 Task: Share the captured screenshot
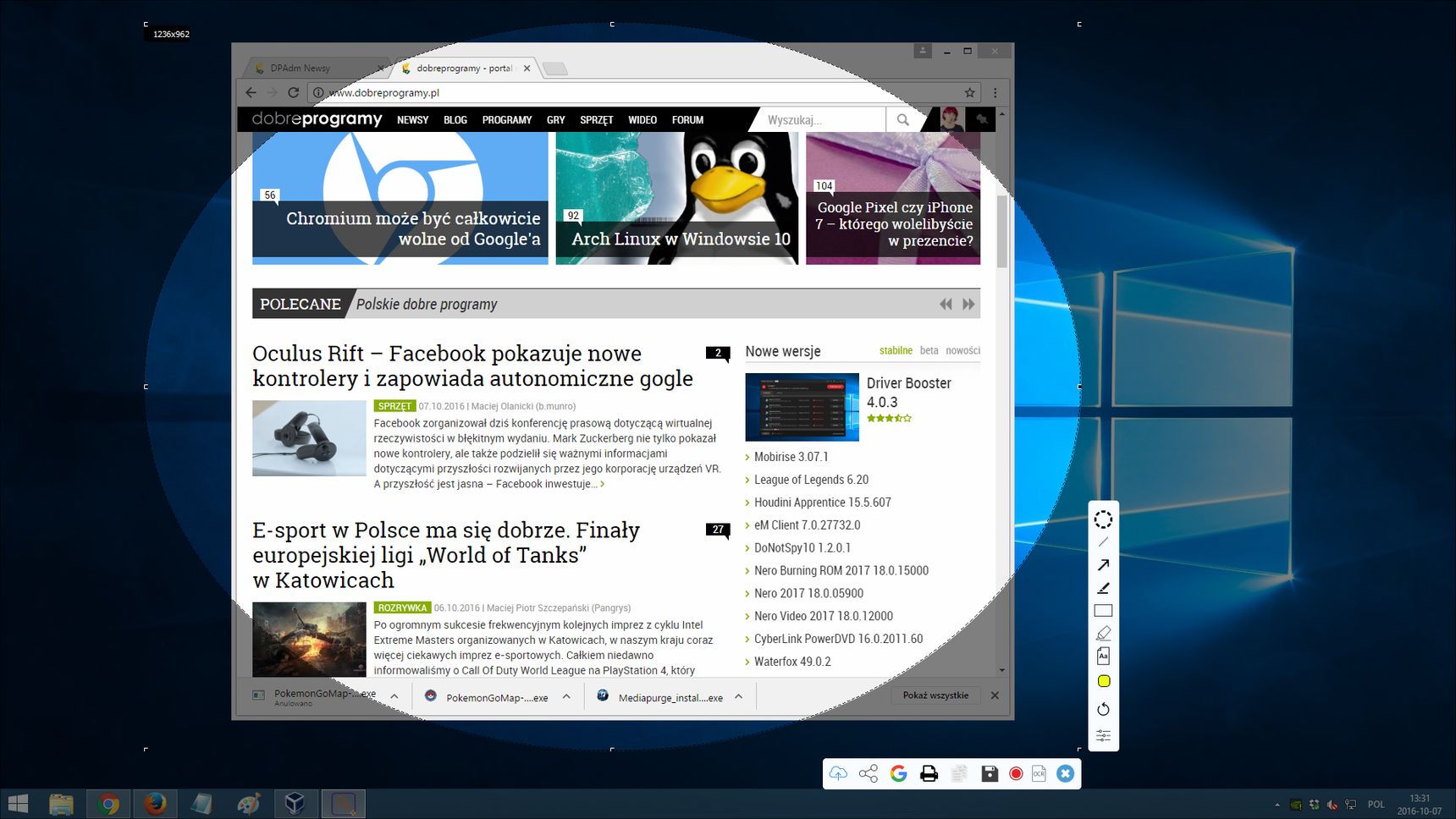(x=869, y=773)
